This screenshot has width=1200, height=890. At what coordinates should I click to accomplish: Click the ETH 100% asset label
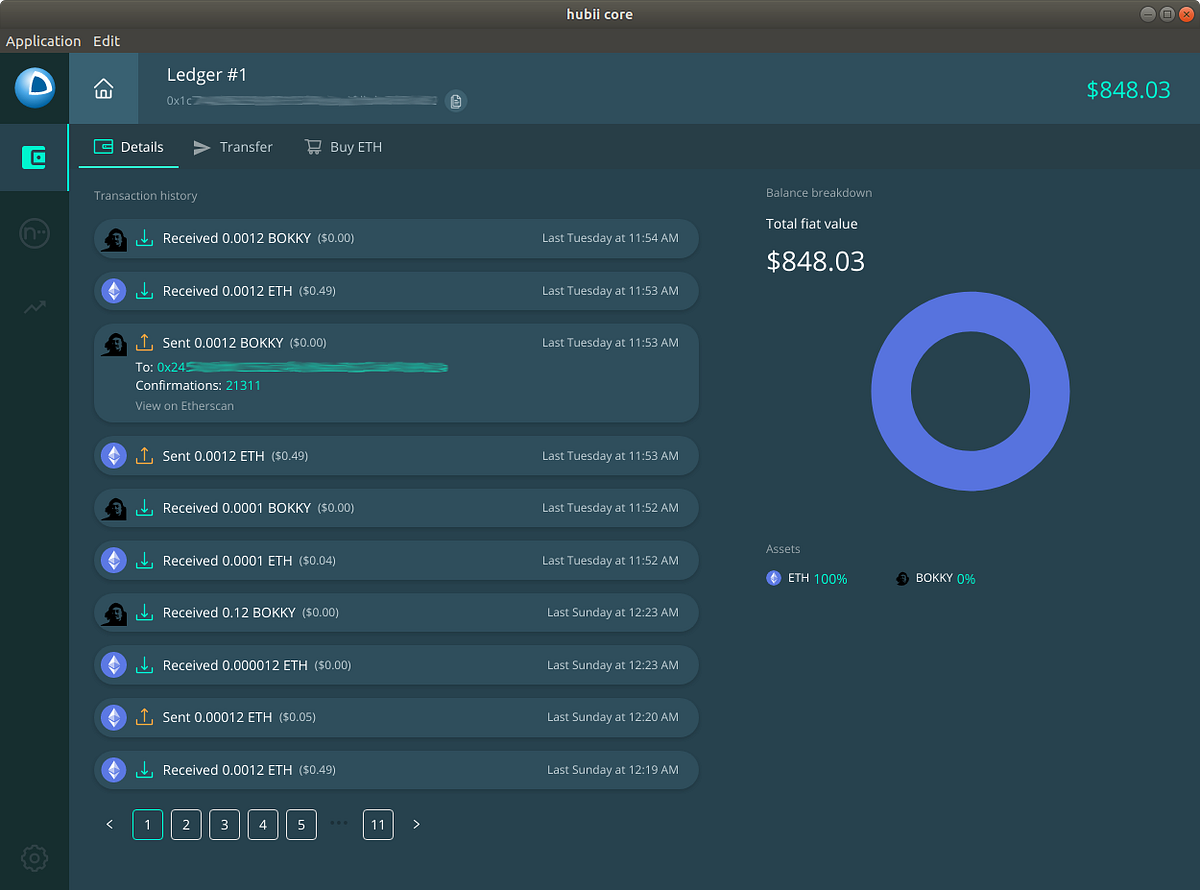807,578
